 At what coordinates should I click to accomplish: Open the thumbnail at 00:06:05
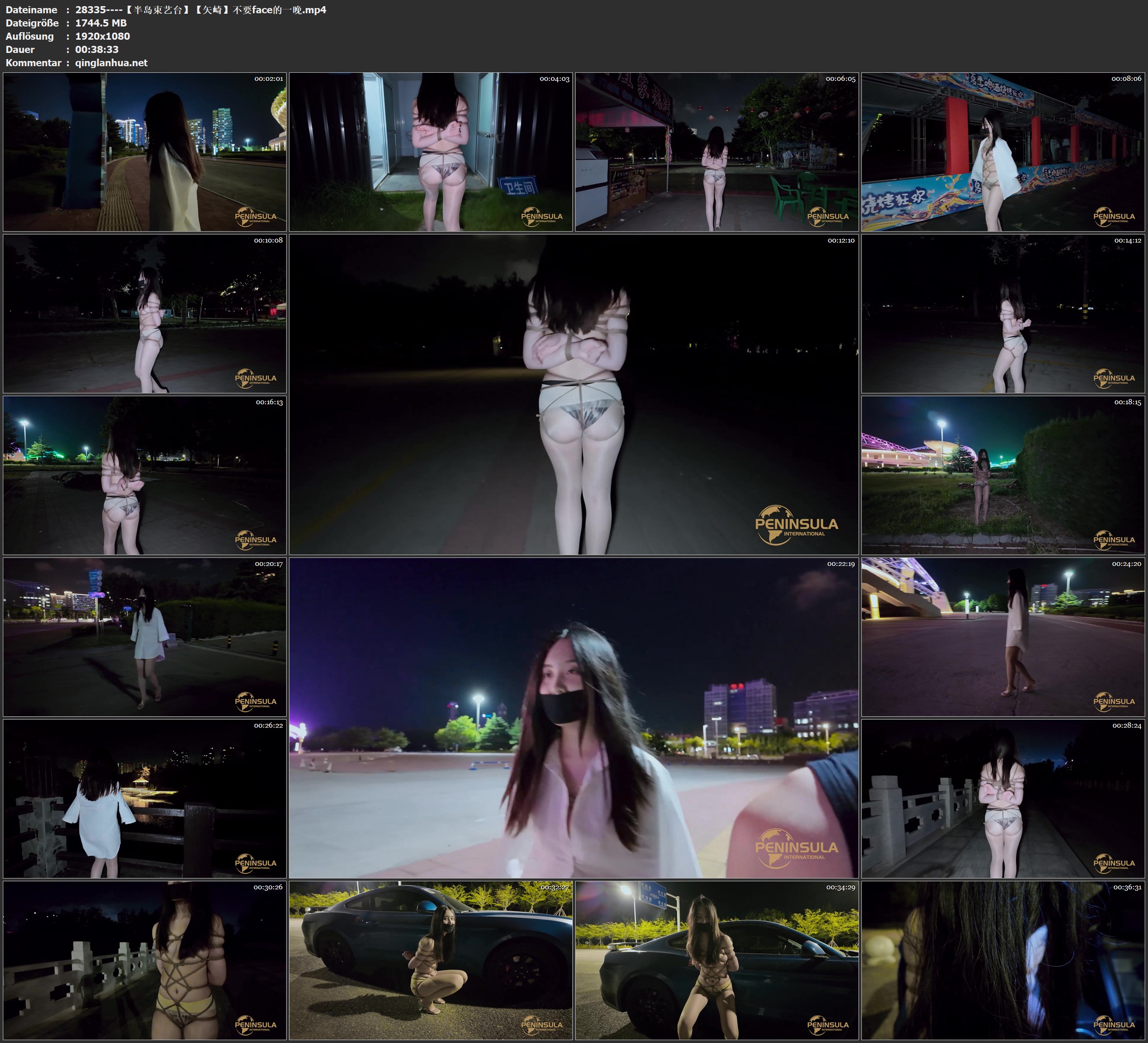point(716,151)
